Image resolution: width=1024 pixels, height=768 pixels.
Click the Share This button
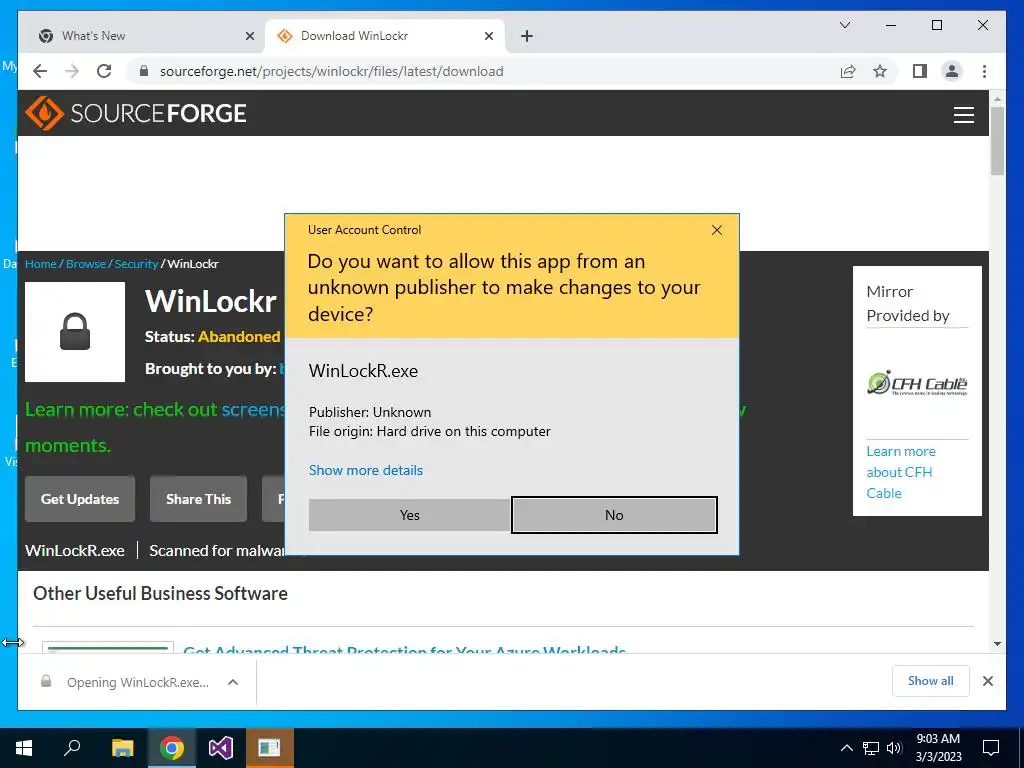click(x=199, y=499)
